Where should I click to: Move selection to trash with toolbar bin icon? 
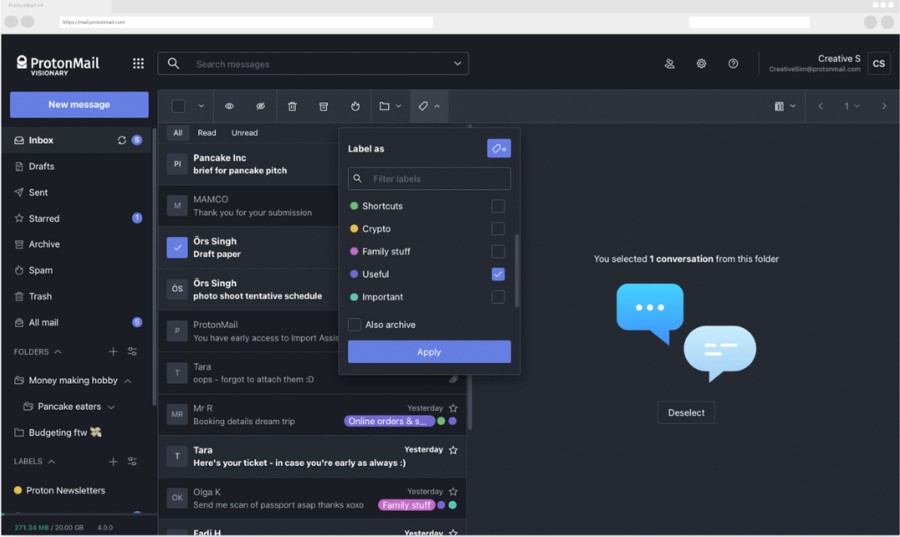coord(292,106)
